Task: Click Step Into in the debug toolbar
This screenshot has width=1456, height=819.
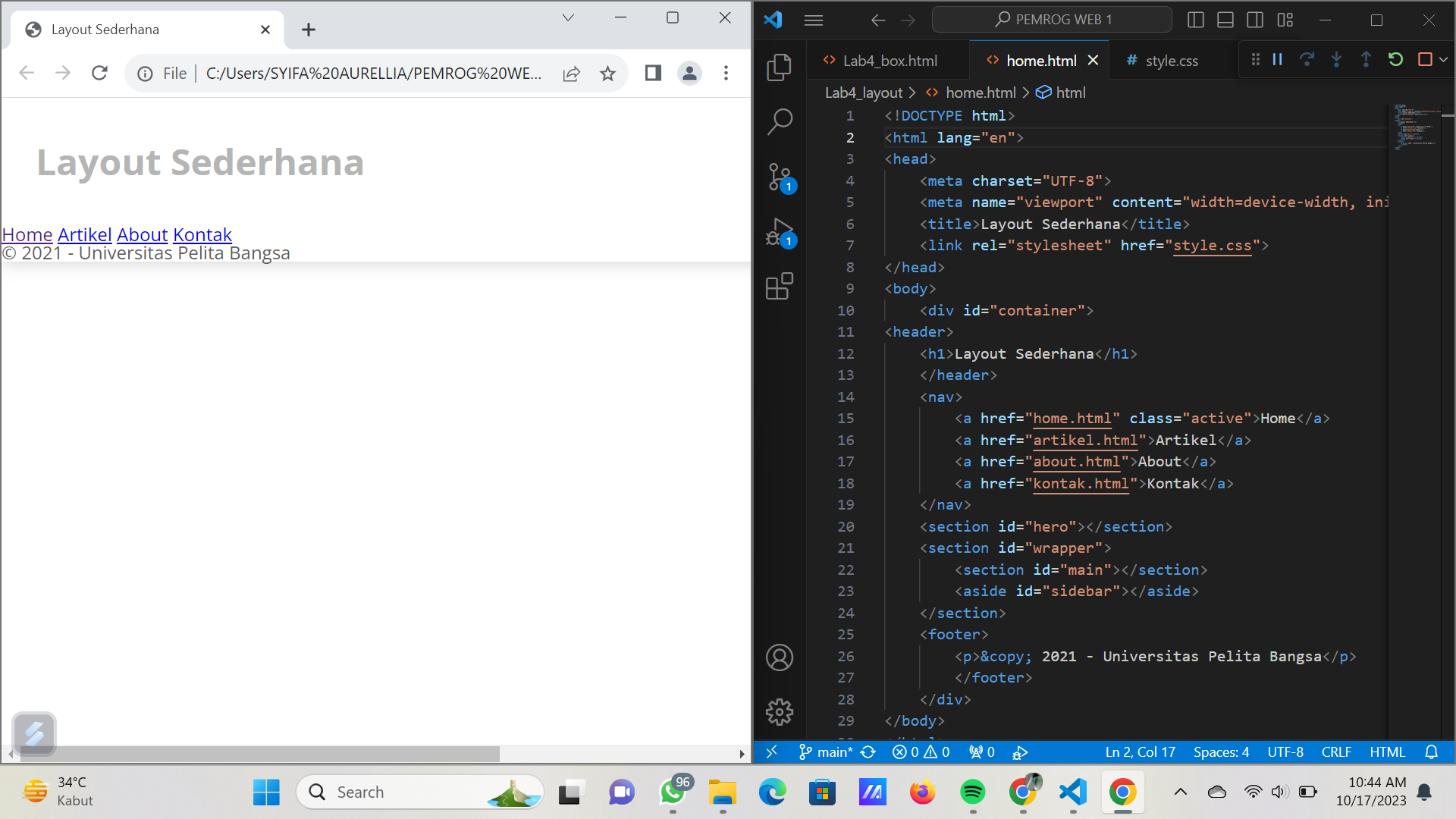Action: (1336, 59)
